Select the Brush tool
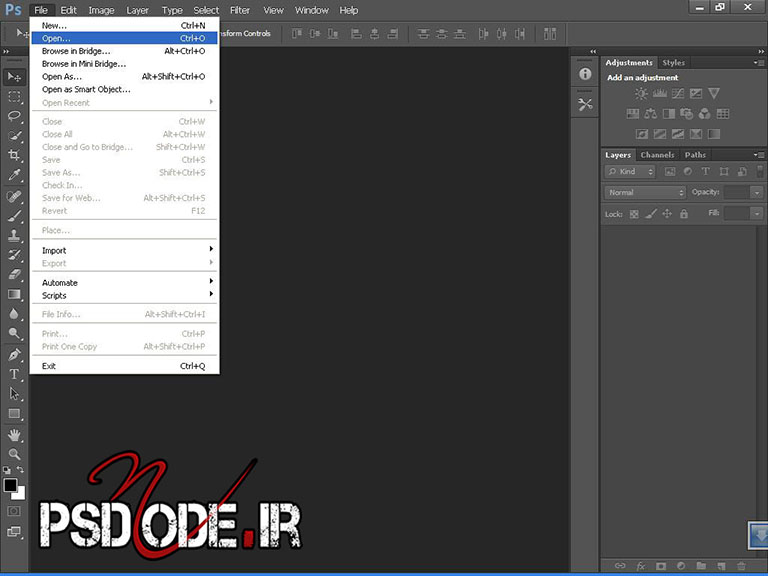This screenshot has width=768, height=576. coord(14,216)
